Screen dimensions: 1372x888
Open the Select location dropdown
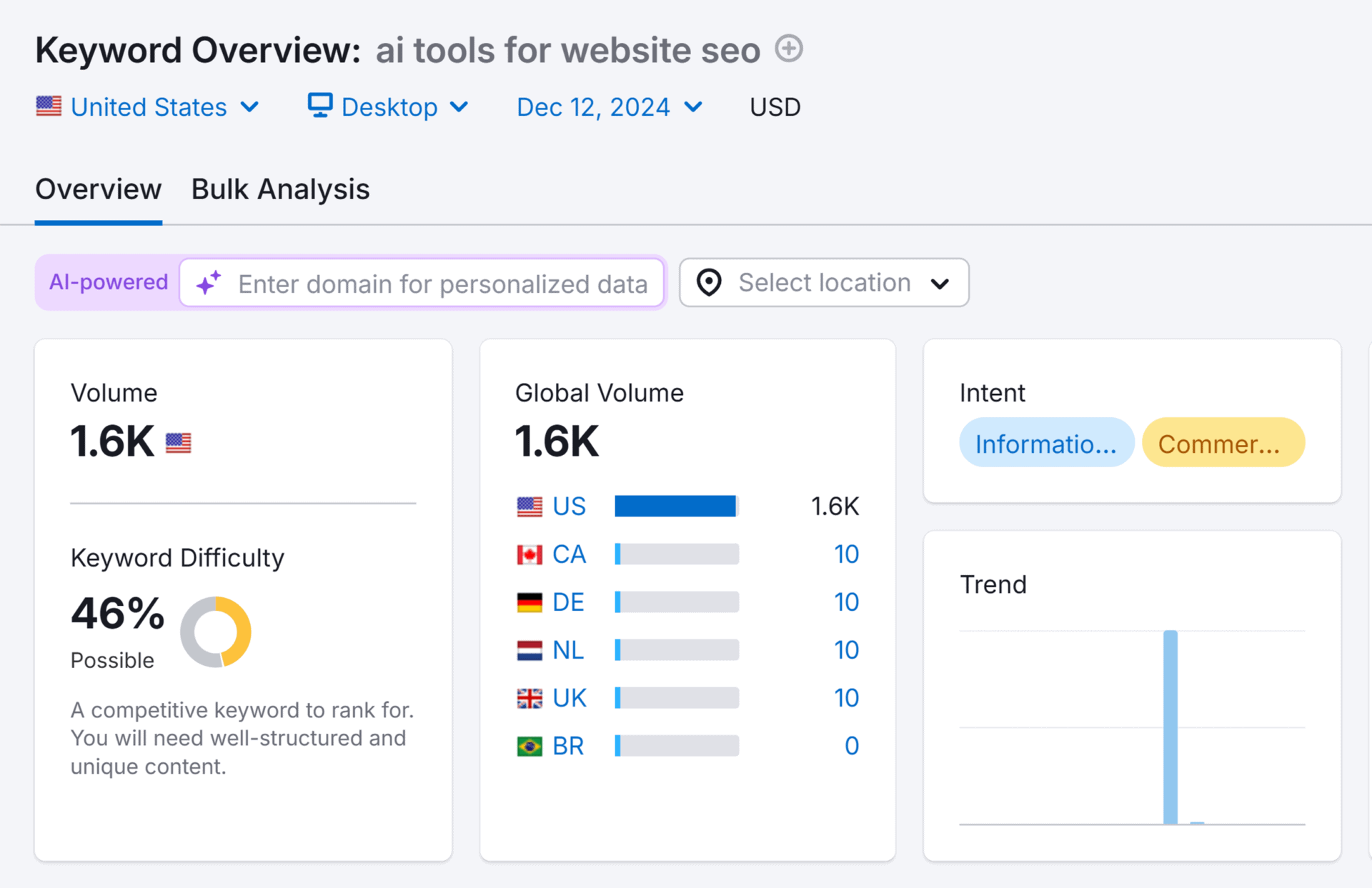pos(823,283)
